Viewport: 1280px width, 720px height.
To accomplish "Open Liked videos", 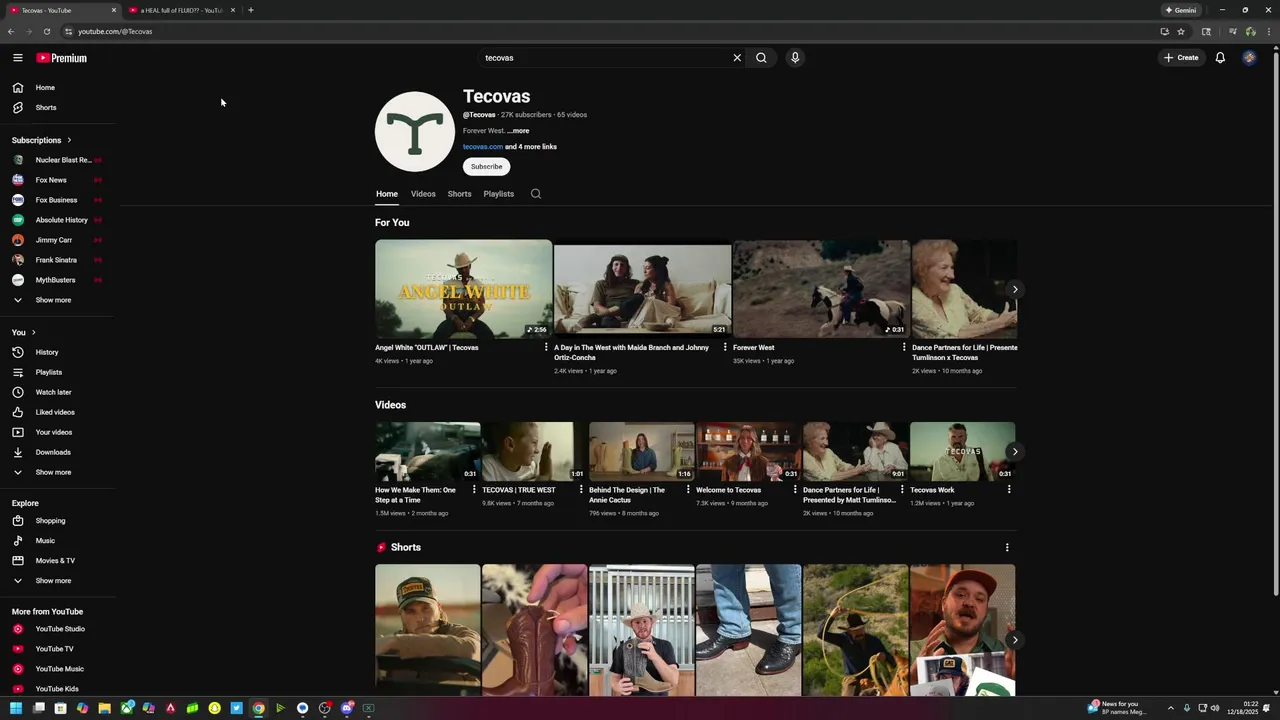I will coord(55,412).
